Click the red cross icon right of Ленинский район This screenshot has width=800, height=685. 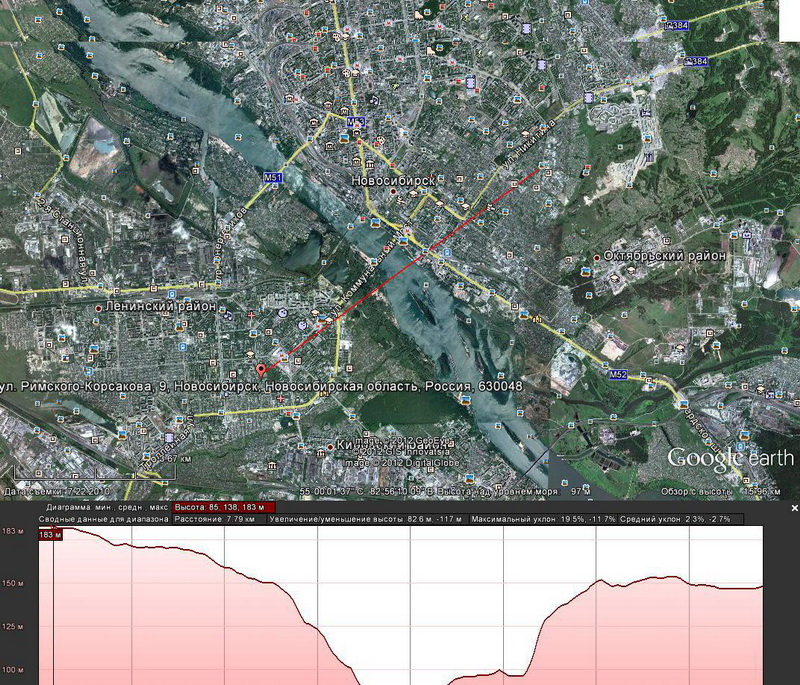pos(251,316)
